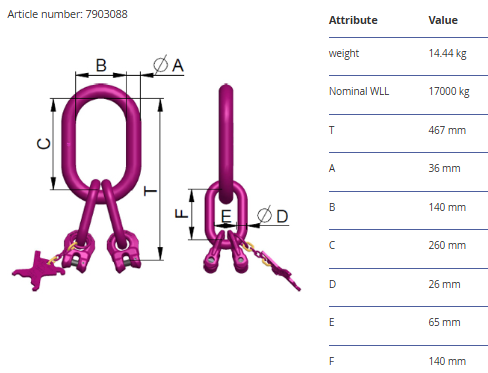Viewport: 488px width, 373px height.
Task: Click the dimension label F on drawing
Action: point(182,213)
